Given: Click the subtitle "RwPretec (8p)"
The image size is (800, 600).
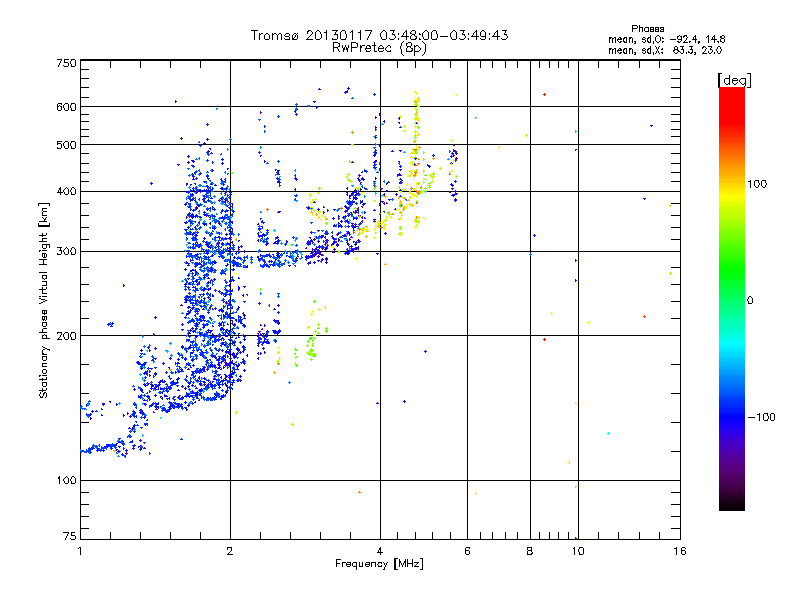Looking at the screenshot, I should coord(379,48).
